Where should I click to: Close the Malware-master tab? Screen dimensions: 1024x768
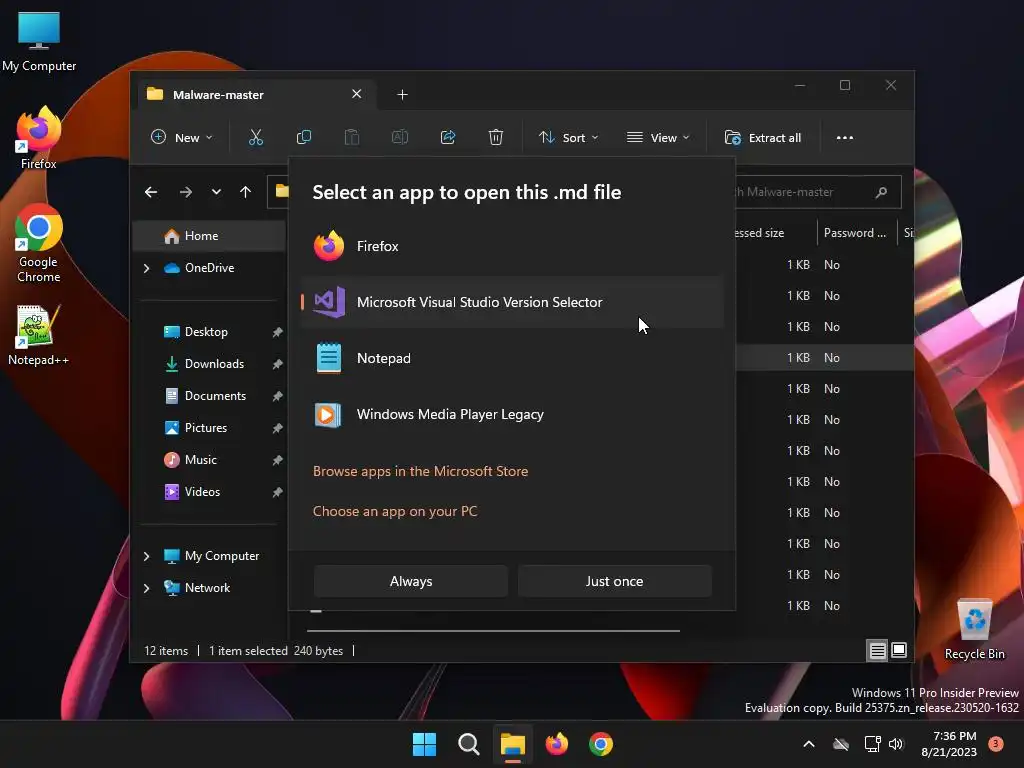tap(357, 94)
